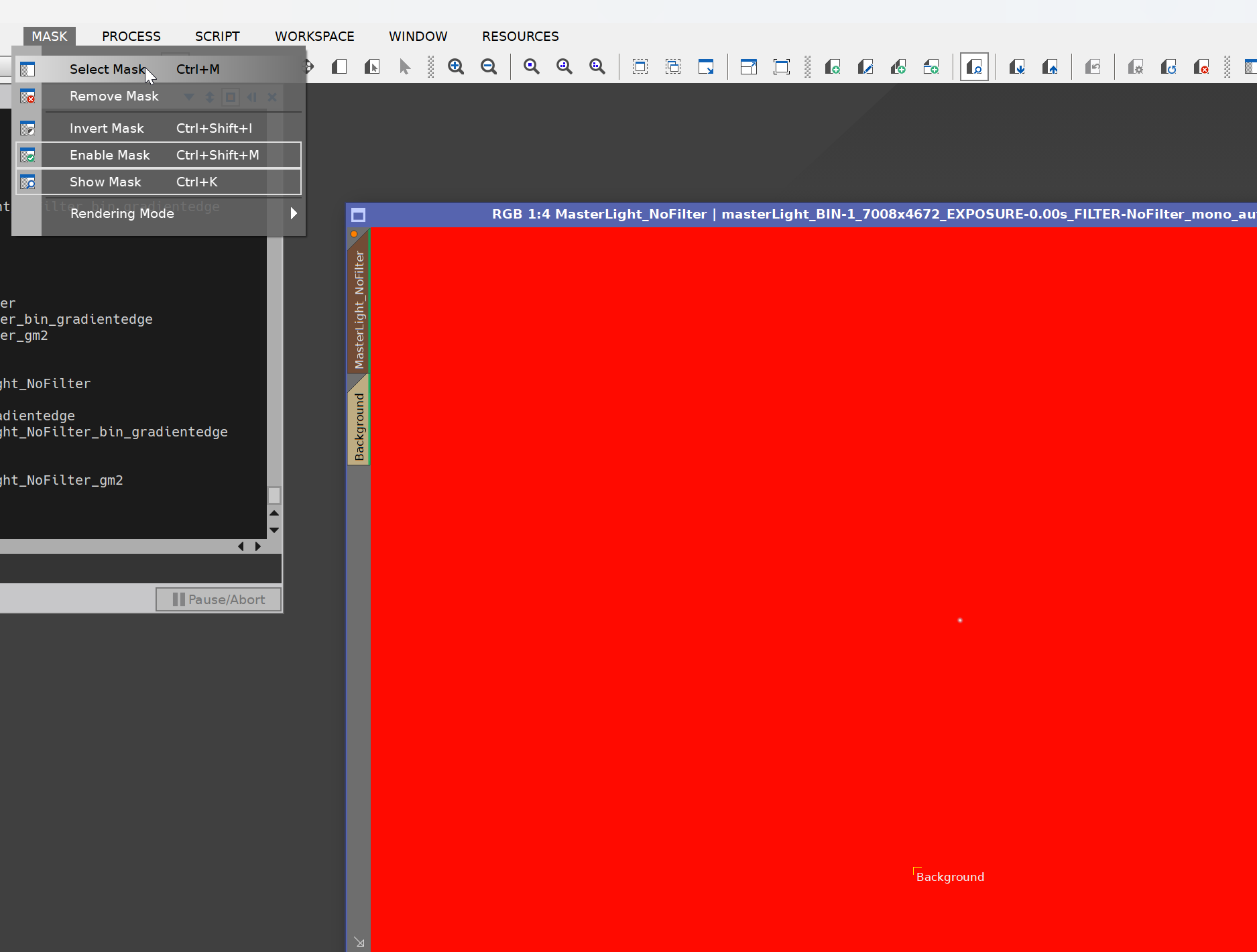This screenshot has height=952, width=1257.
Task: Click magnifier icon with single blue square
Action: [x=532, y=66]
